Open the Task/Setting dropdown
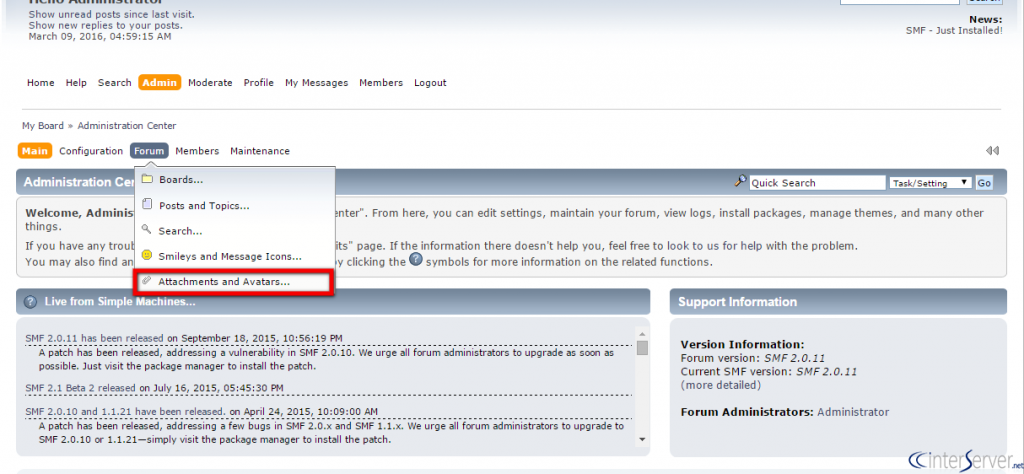This screenshot has height=474, width=1024. point(930,183)
